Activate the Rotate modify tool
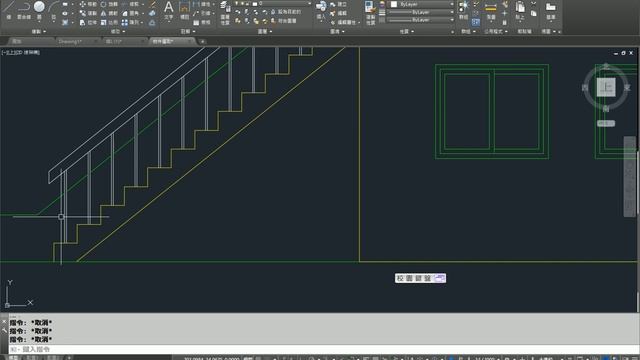This screenshot has height=360, width=640. pyautogui.click(x=109, y=4)
